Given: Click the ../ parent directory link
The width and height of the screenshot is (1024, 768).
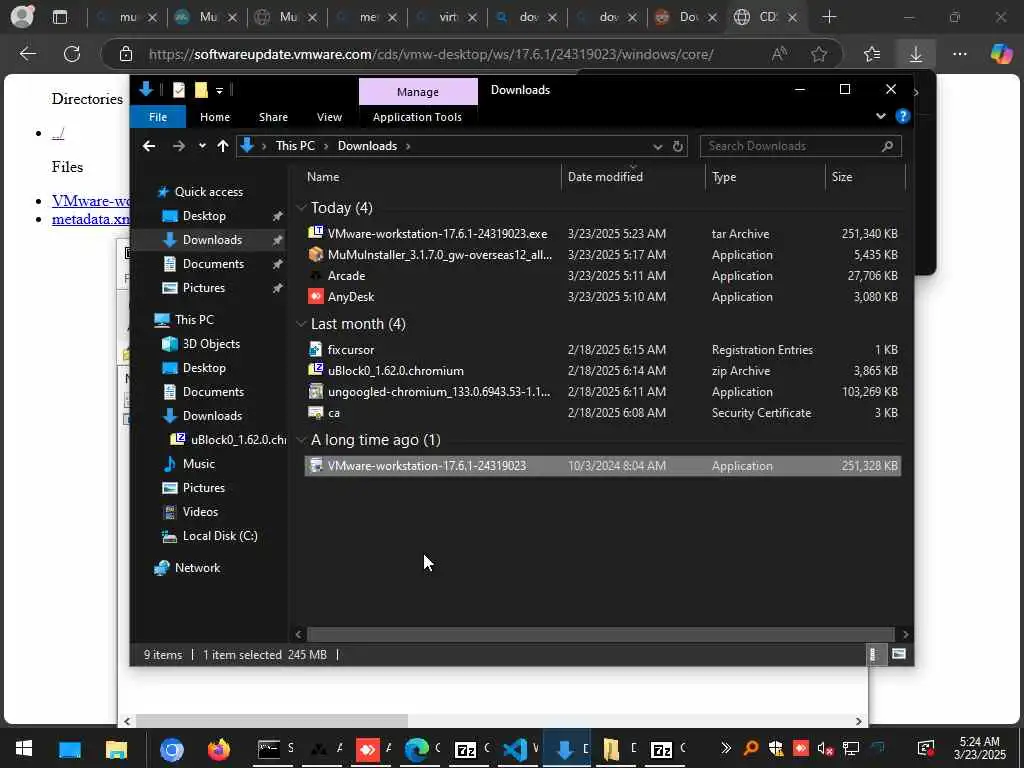Looking at the screenshot, I should 57,133.
